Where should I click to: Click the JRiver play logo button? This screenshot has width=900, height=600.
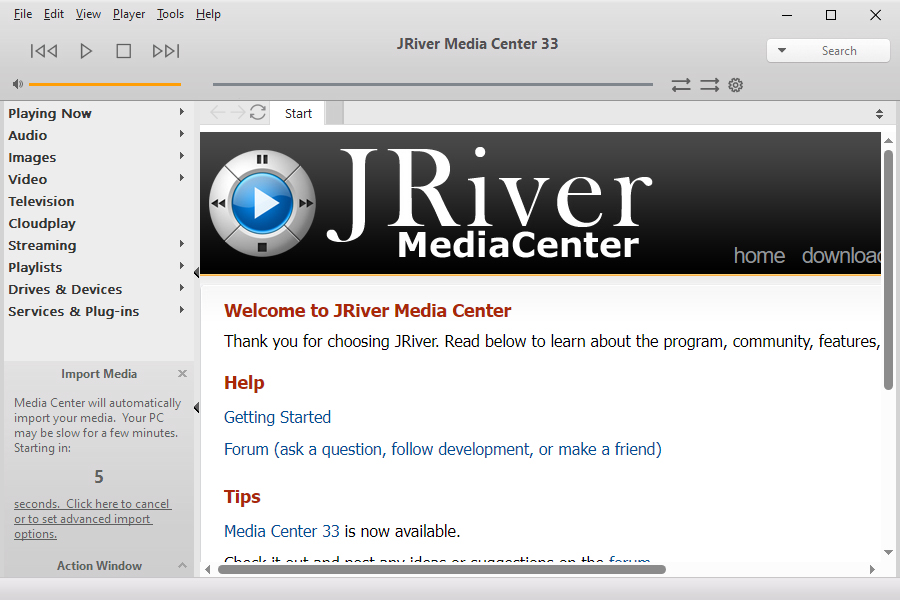pyautogui.click(x=262, y=203)
